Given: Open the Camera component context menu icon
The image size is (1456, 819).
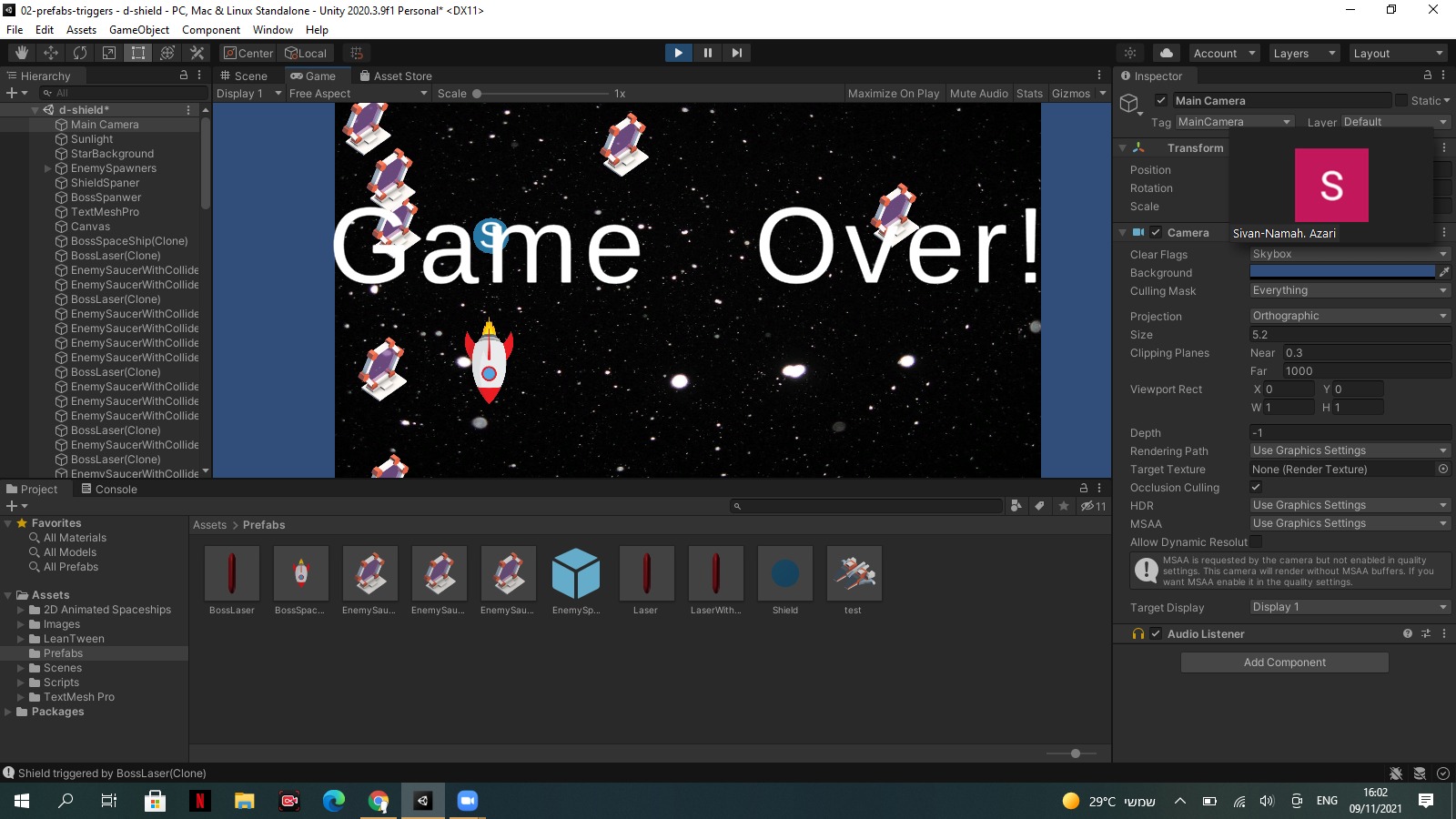Looking at the screenshot, I should [x=1444, y=232].
